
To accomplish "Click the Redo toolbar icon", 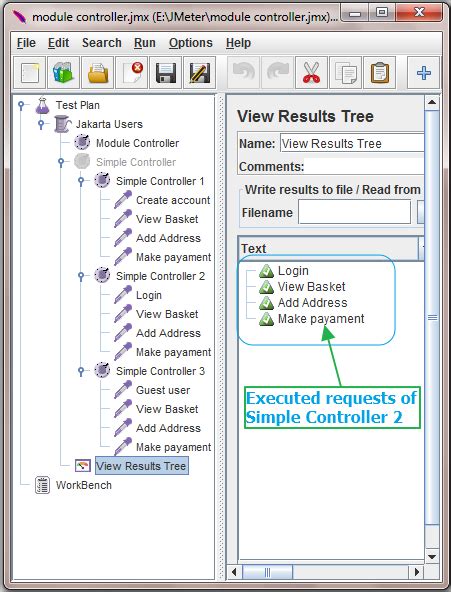I will click(x=277, y=73).
